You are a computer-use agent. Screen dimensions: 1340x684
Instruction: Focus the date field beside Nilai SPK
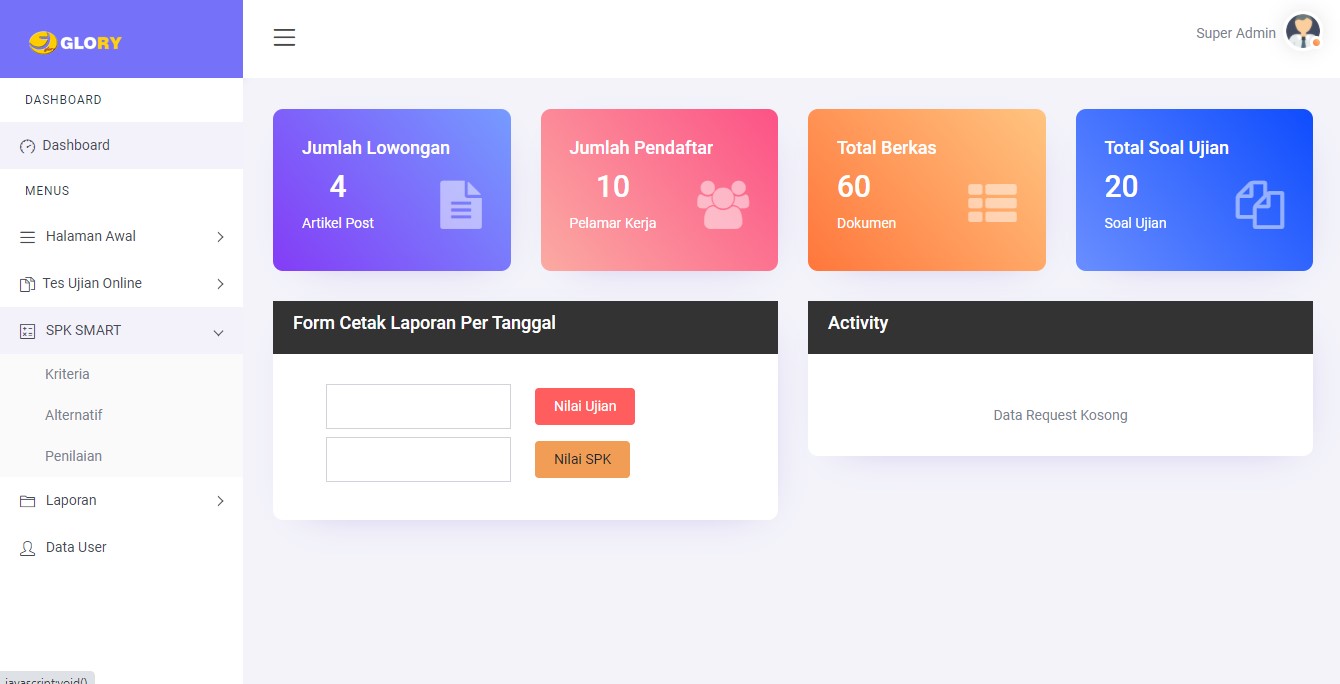point(418,459)
